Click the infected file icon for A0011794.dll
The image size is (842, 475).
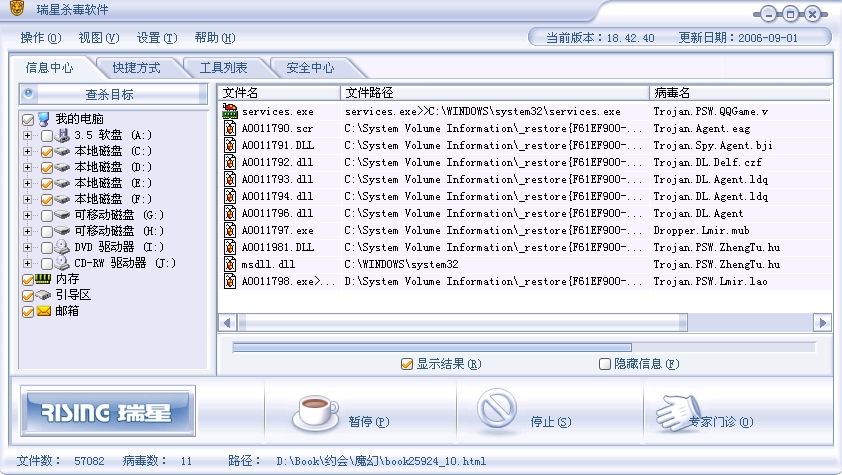pyautogui.click(x=230, y=196)
